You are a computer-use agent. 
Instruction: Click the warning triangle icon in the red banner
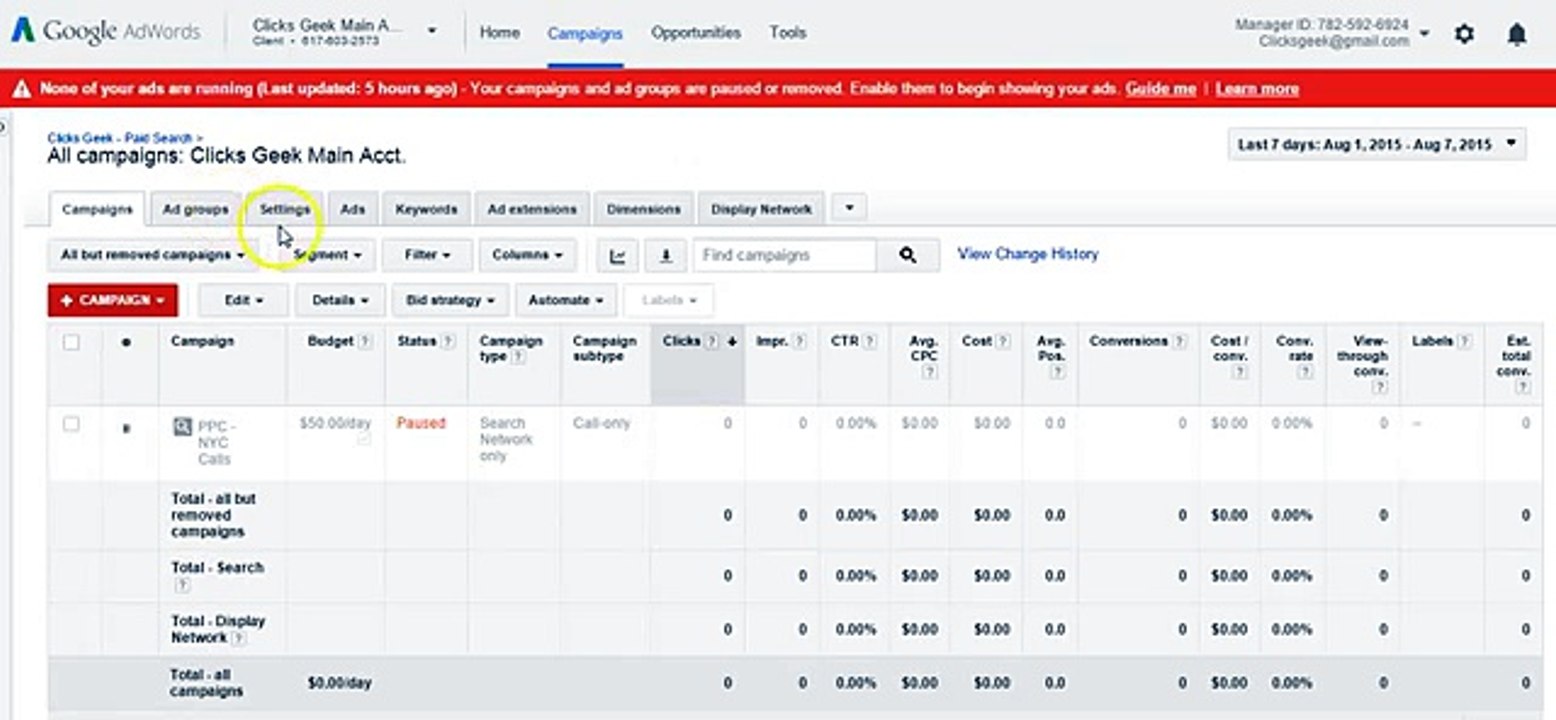tap(21, 89)
